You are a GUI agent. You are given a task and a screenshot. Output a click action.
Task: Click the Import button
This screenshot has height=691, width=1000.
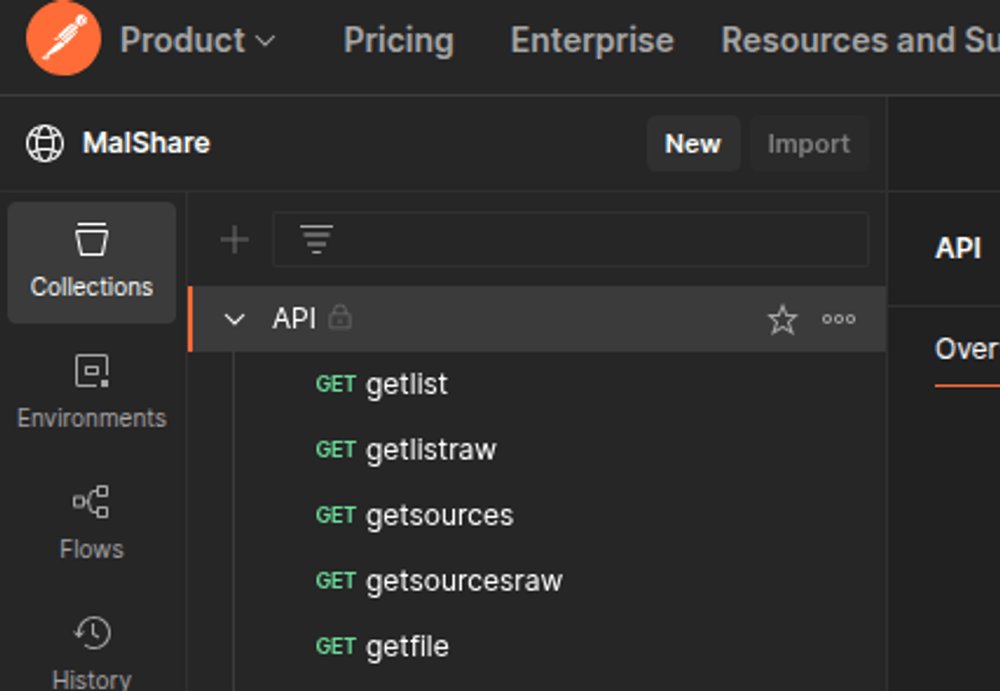[809, 144]
